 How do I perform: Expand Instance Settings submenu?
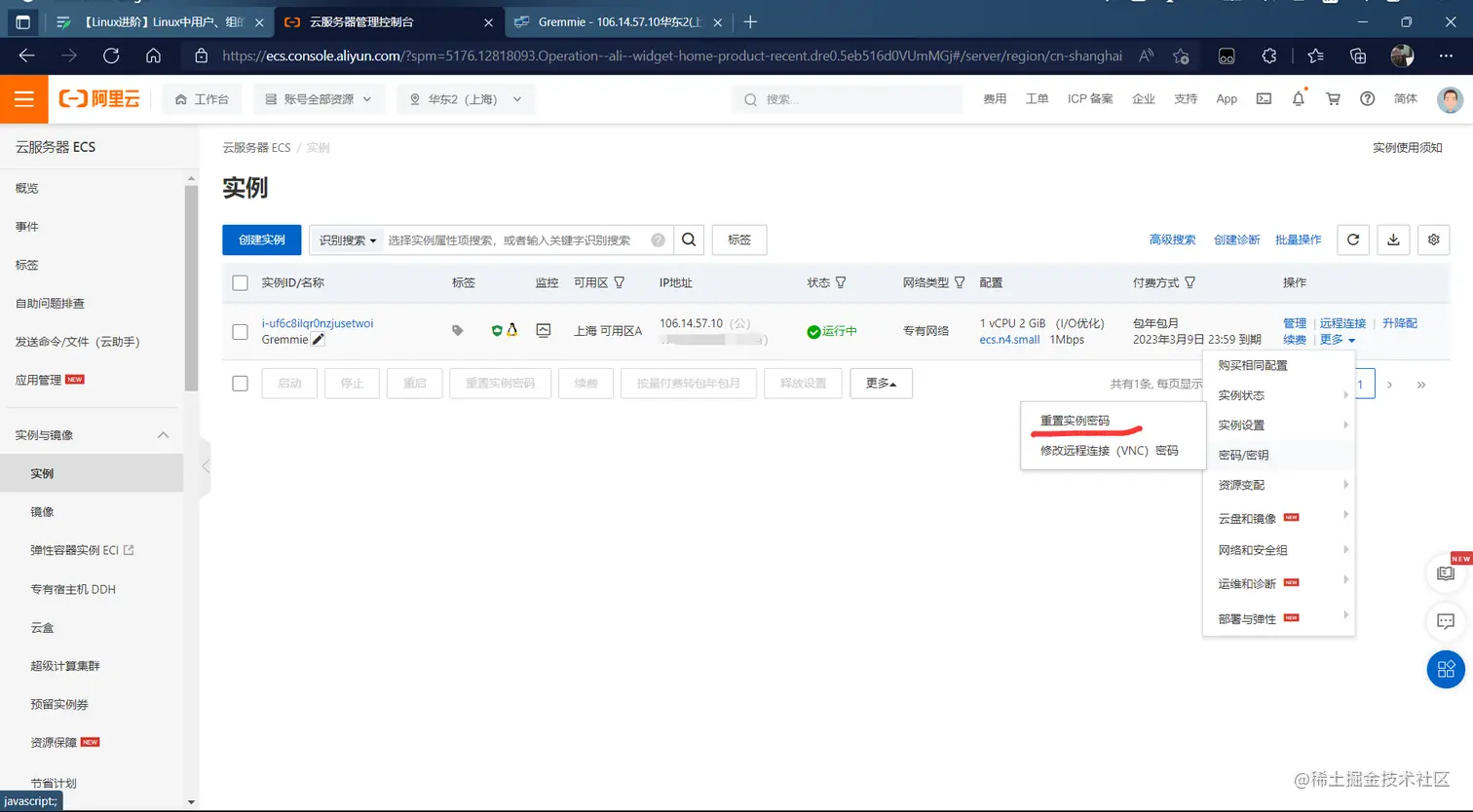pos(1279,425)
